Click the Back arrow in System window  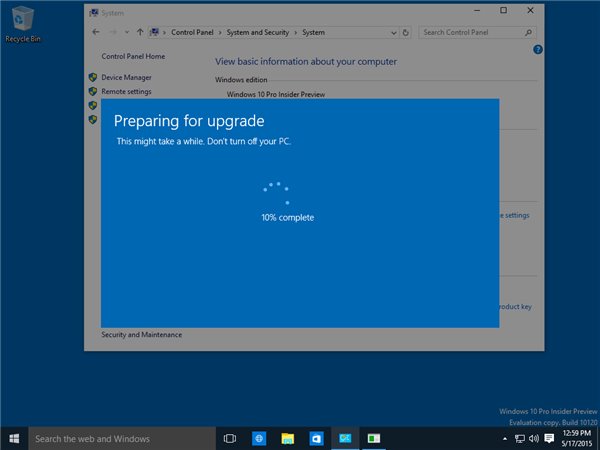coord(96,32)
